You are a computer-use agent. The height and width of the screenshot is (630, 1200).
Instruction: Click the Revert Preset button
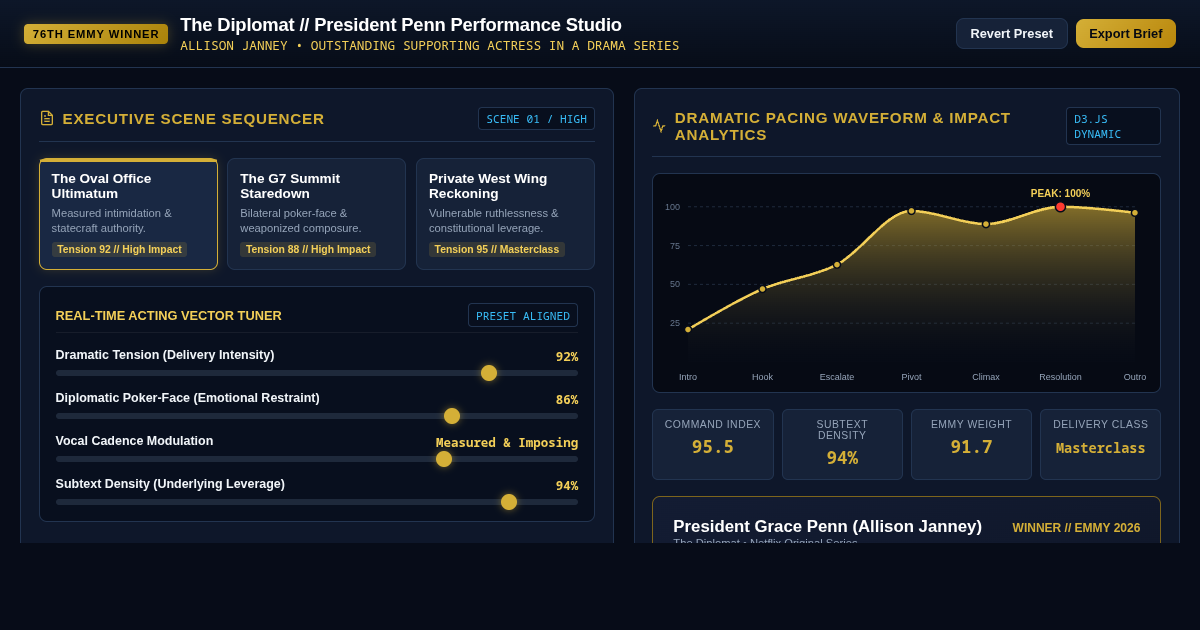click(1011, 33)
